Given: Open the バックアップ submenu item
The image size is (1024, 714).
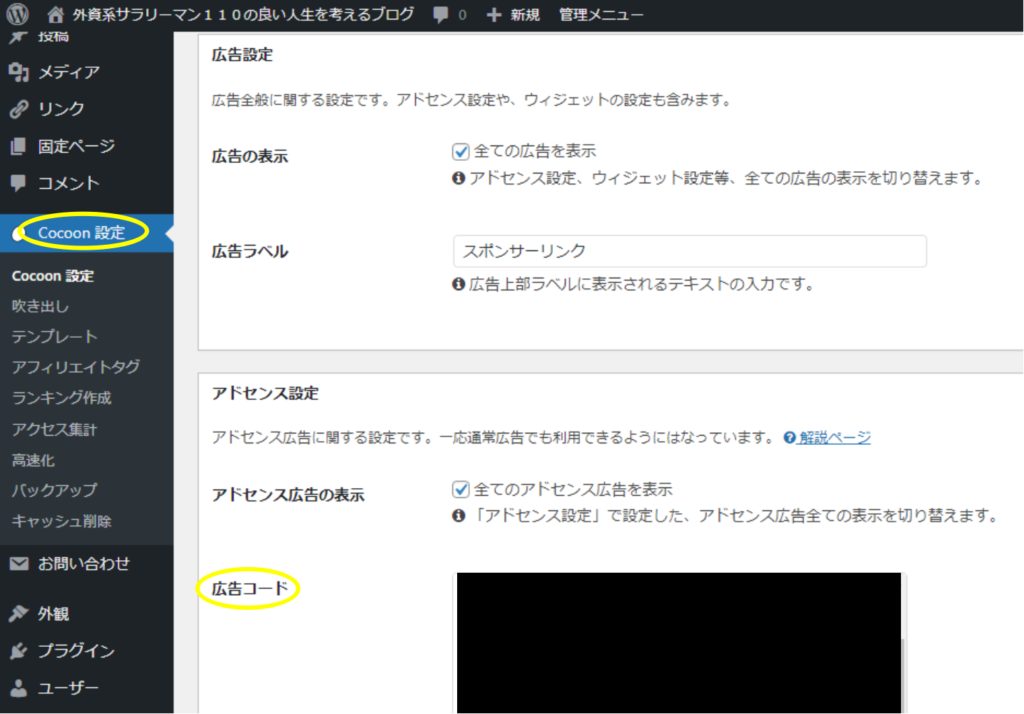Looking at the screenshot, I should point(54,490).
